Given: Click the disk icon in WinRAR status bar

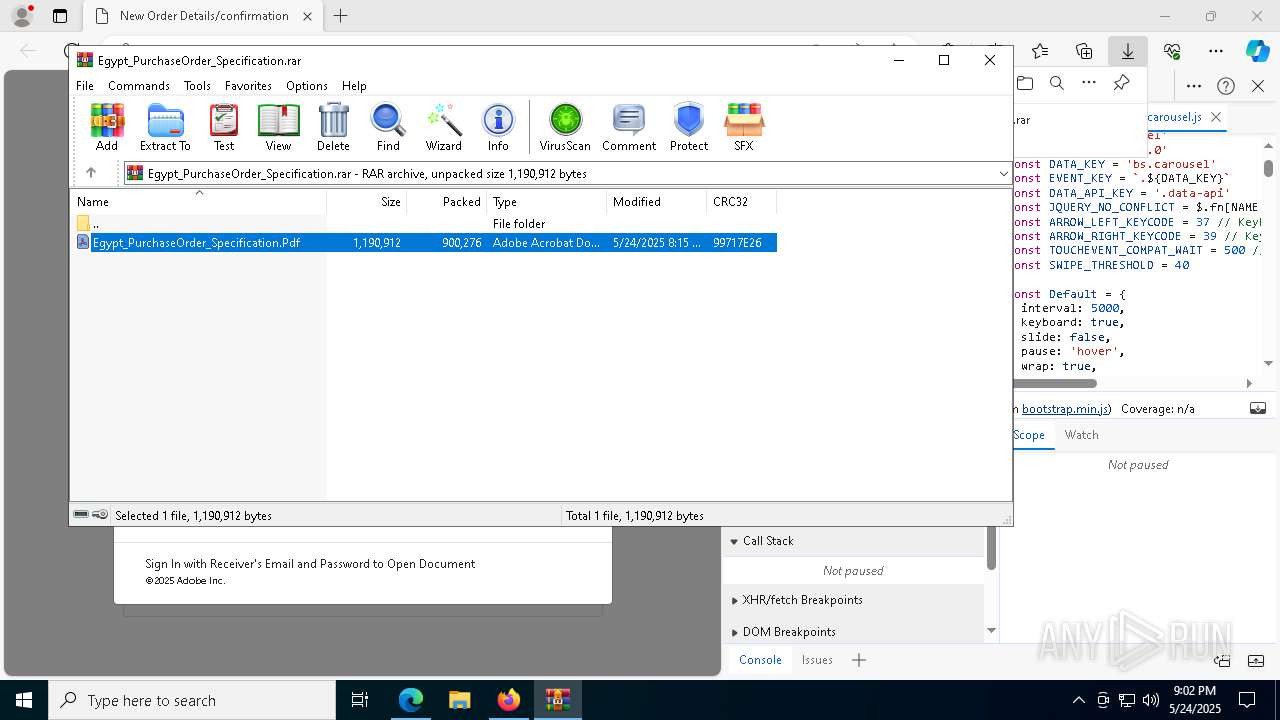Looking at the screenshot, I should tap(81, 515).
